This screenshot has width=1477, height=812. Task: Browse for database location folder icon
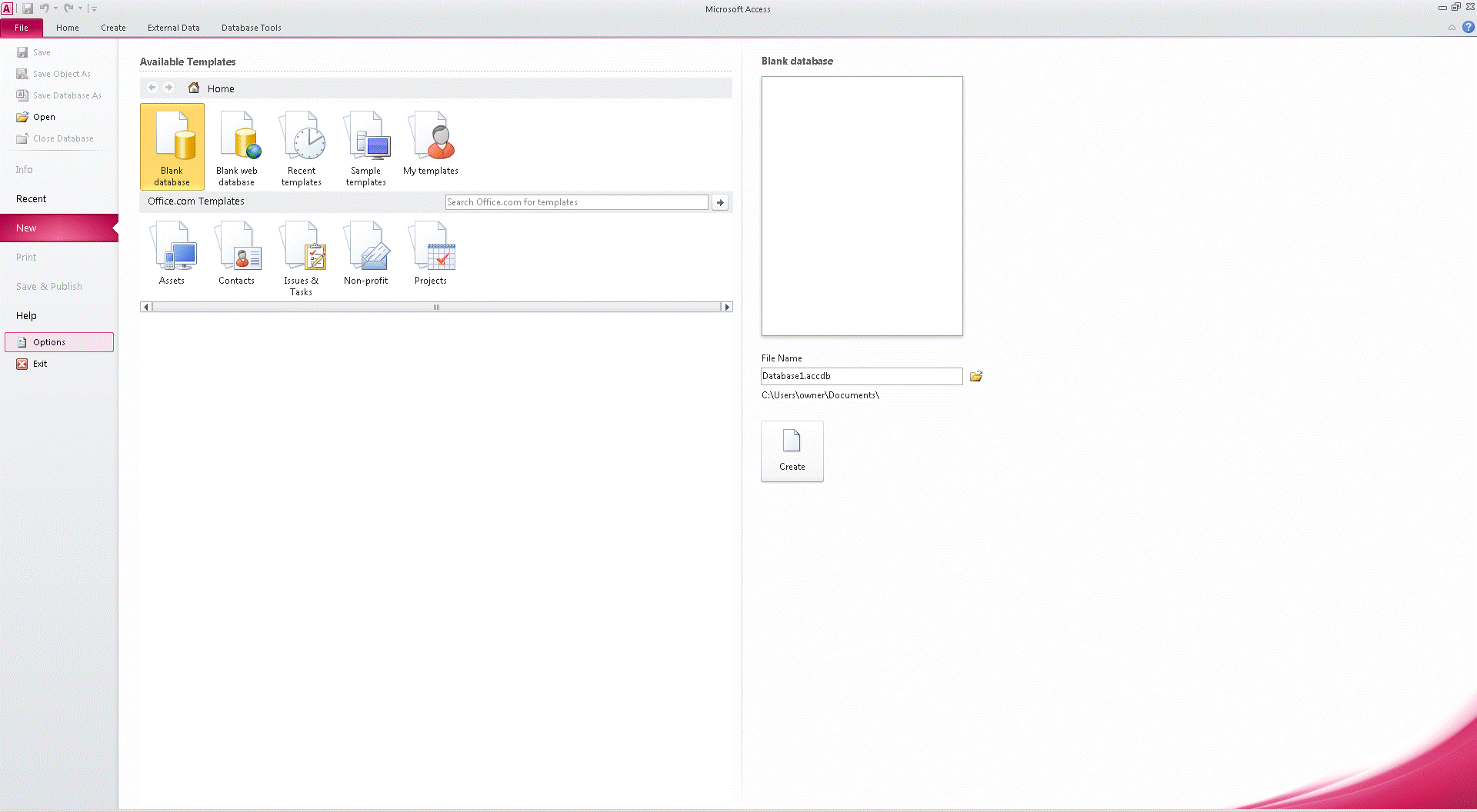tap(976, 376)
